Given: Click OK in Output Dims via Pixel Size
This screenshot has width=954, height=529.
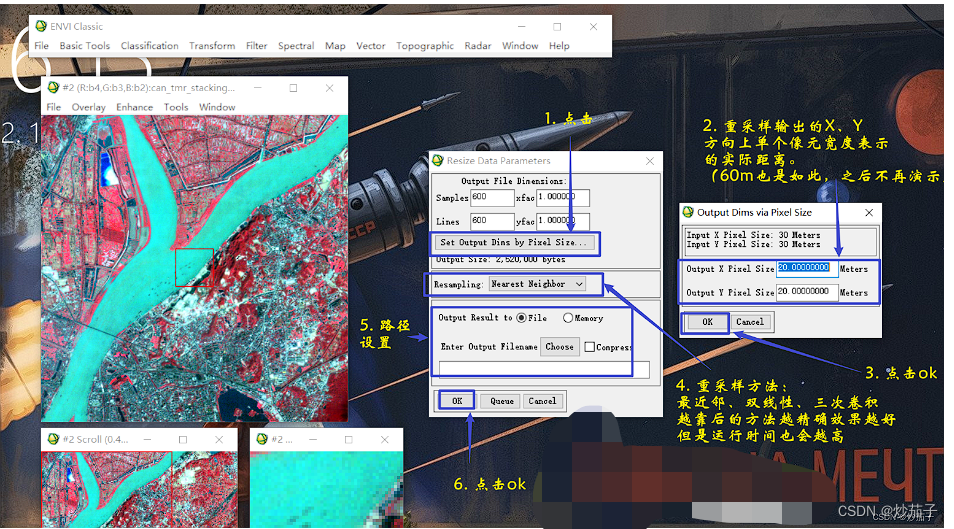Looking at the screenshot, I should click(x=707, y=322).
